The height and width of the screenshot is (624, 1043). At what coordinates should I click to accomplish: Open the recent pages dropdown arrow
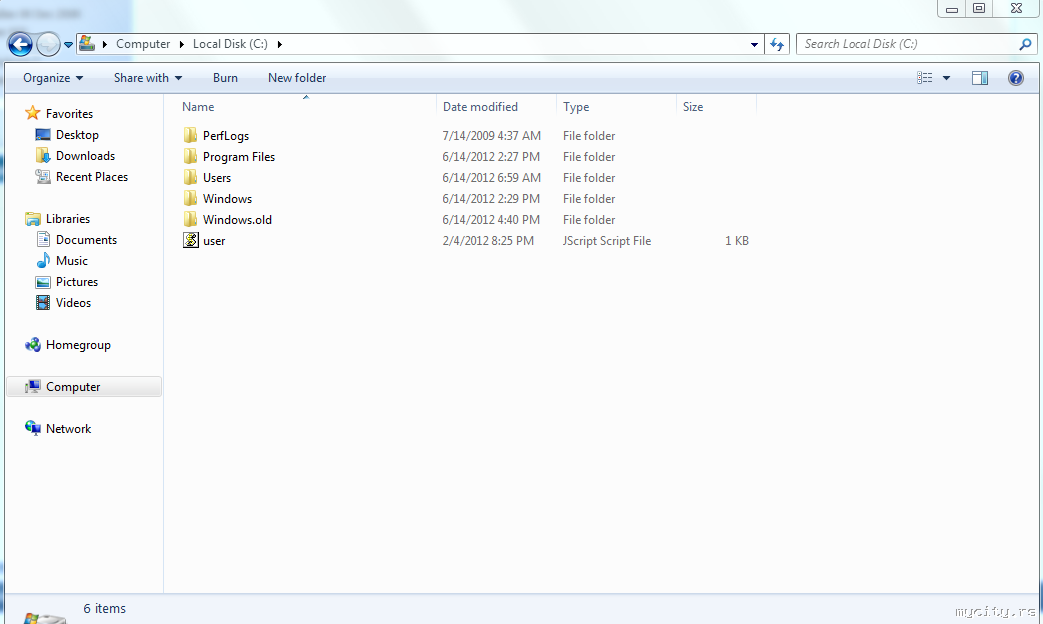pos(68,45)
